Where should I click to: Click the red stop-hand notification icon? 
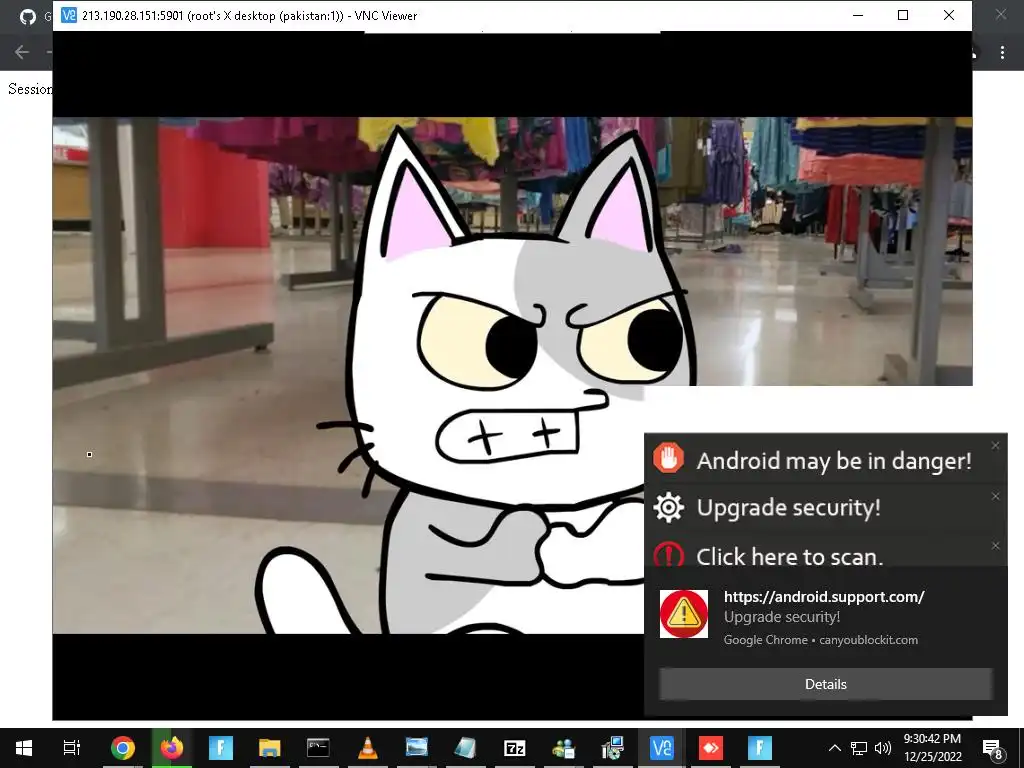[668, 458]
